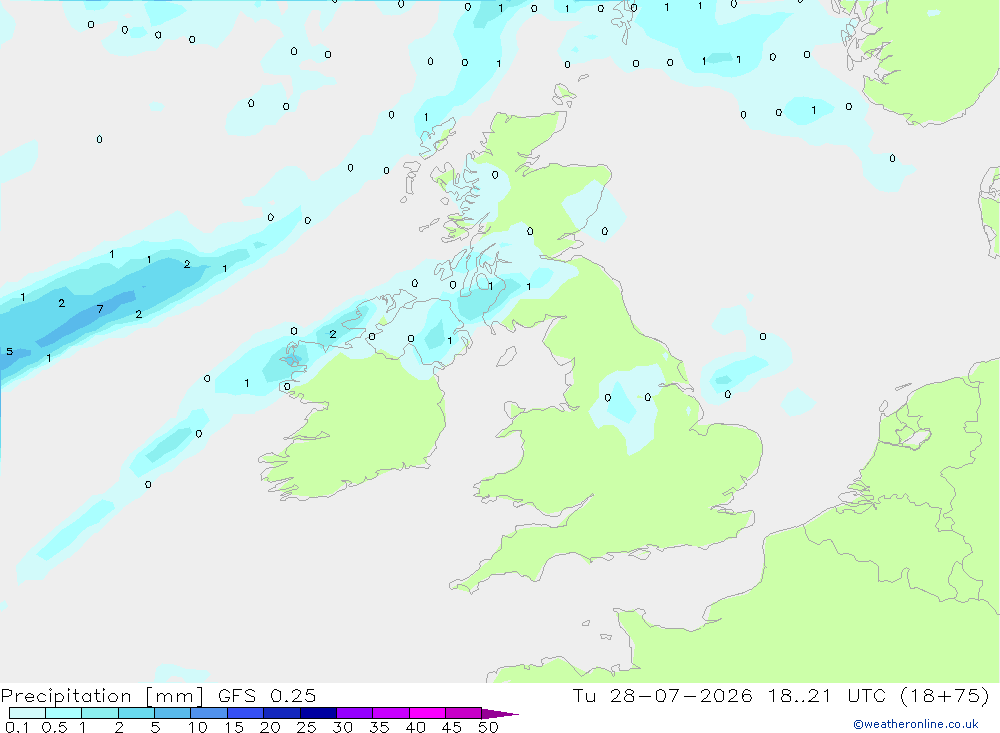1000x733 pixels.
Task: Click the legend label "0.1"
Action: (x=17, y=727)
